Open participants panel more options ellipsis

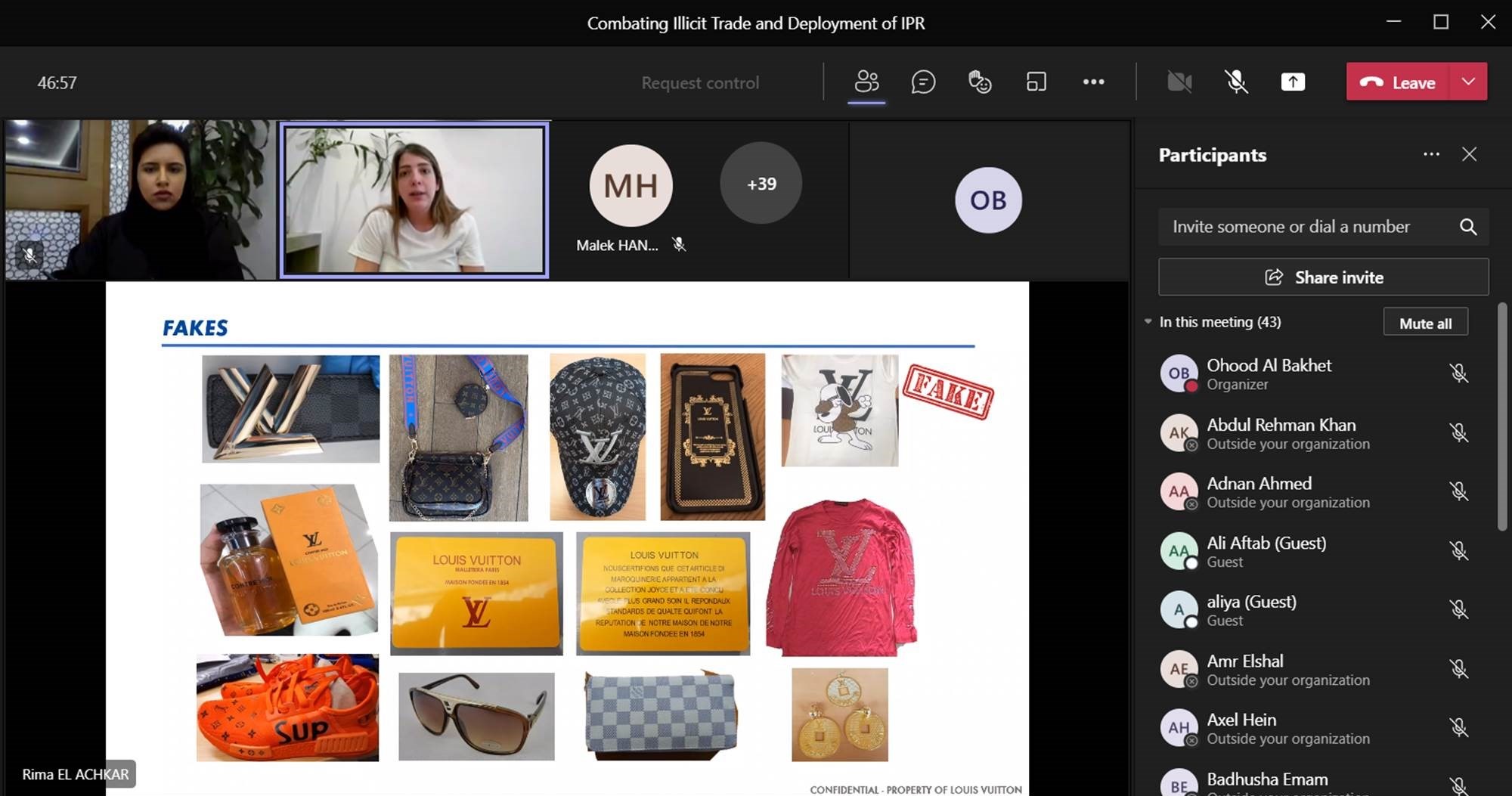point(1431,154)
